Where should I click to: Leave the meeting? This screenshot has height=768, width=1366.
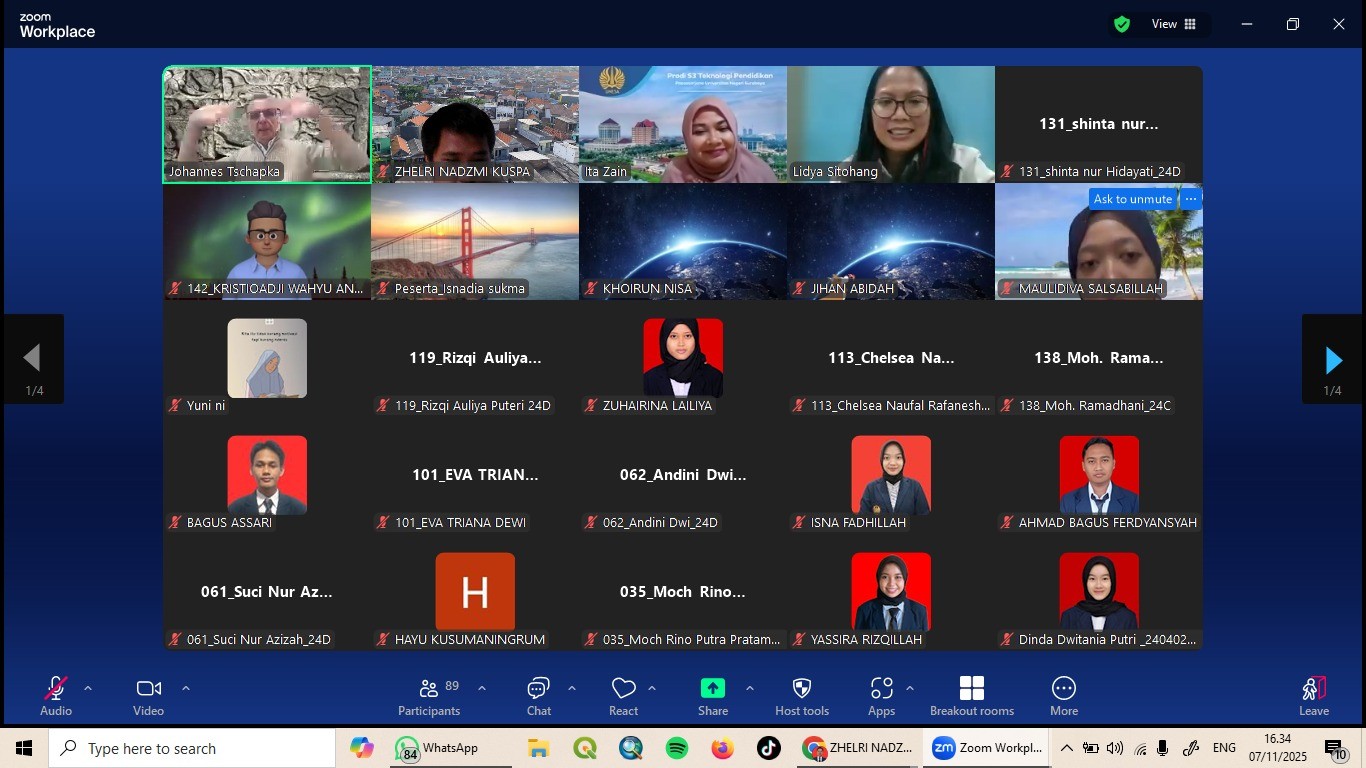[1313, 696]
